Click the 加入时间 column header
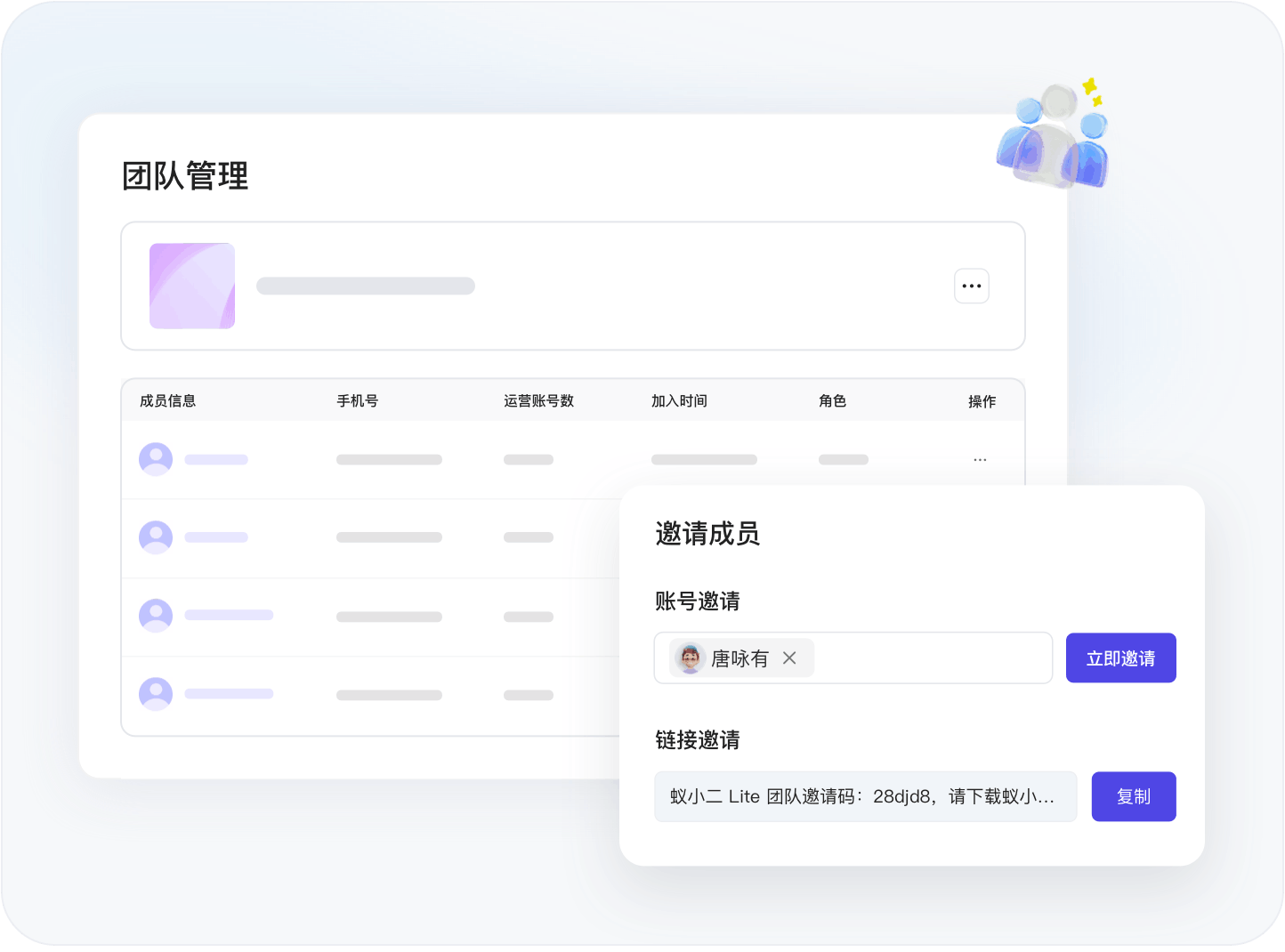The image size is (1285, 952). [x=679, y=401]
